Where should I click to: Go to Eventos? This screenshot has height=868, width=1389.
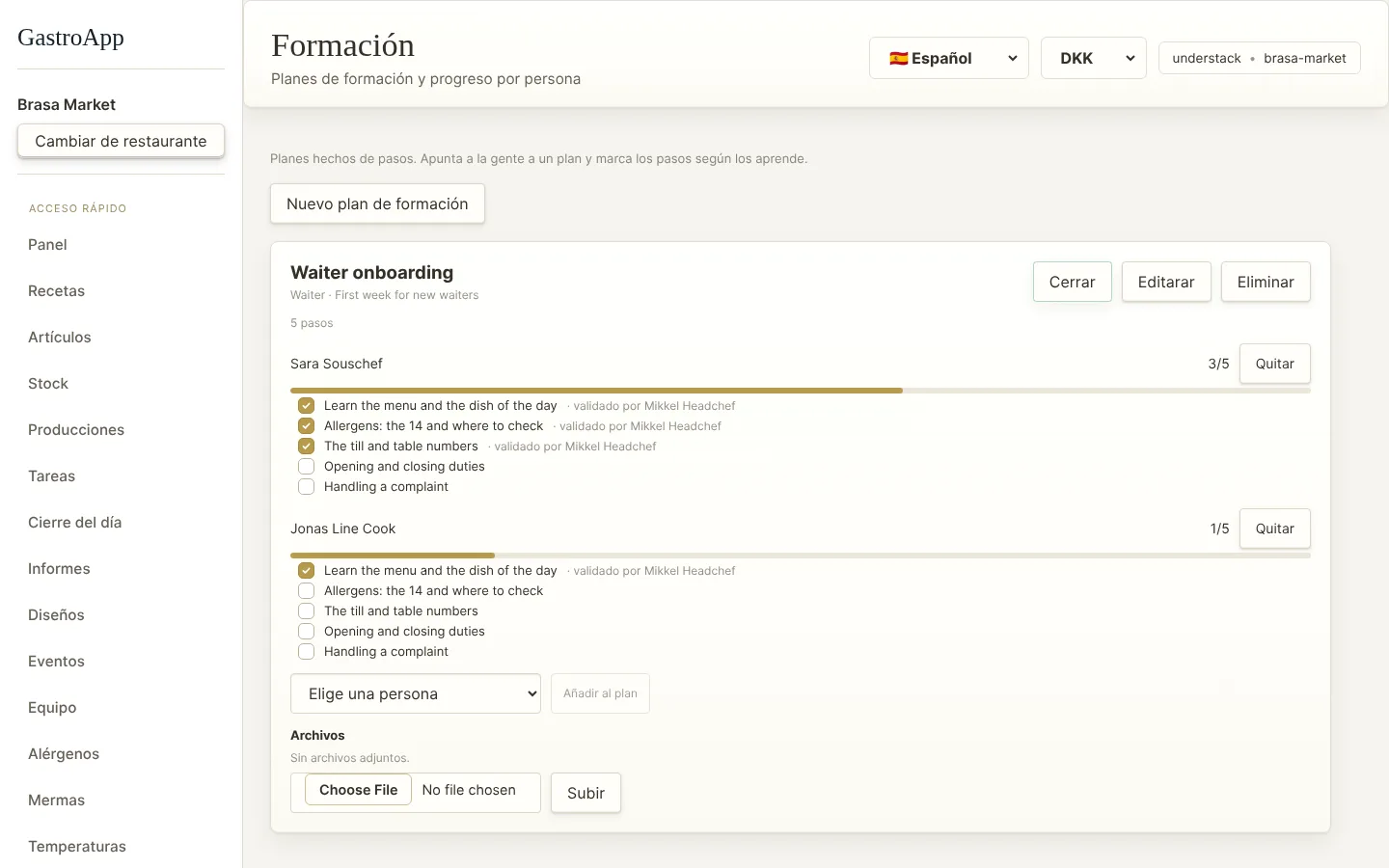56,662
